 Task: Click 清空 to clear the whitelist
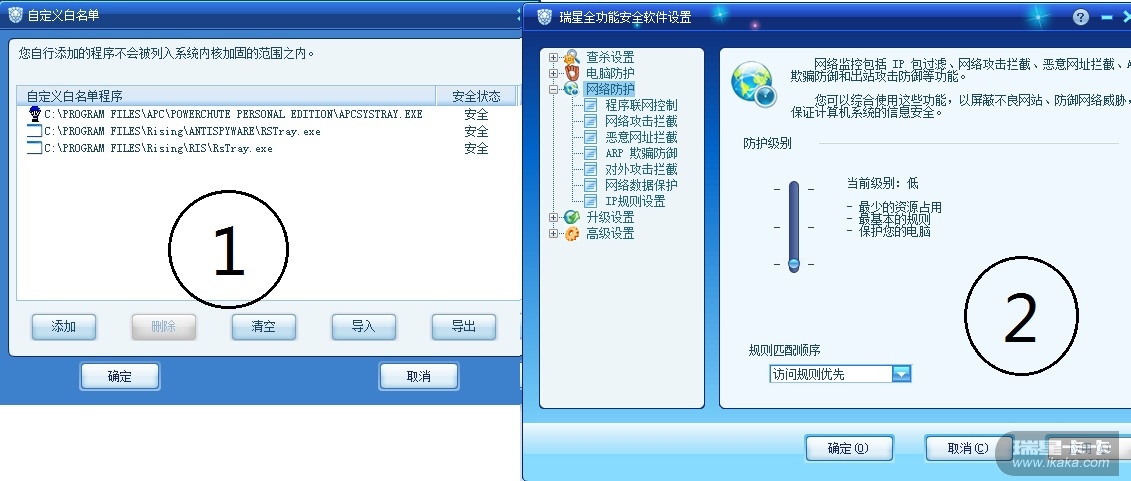[x=263, y=327]
